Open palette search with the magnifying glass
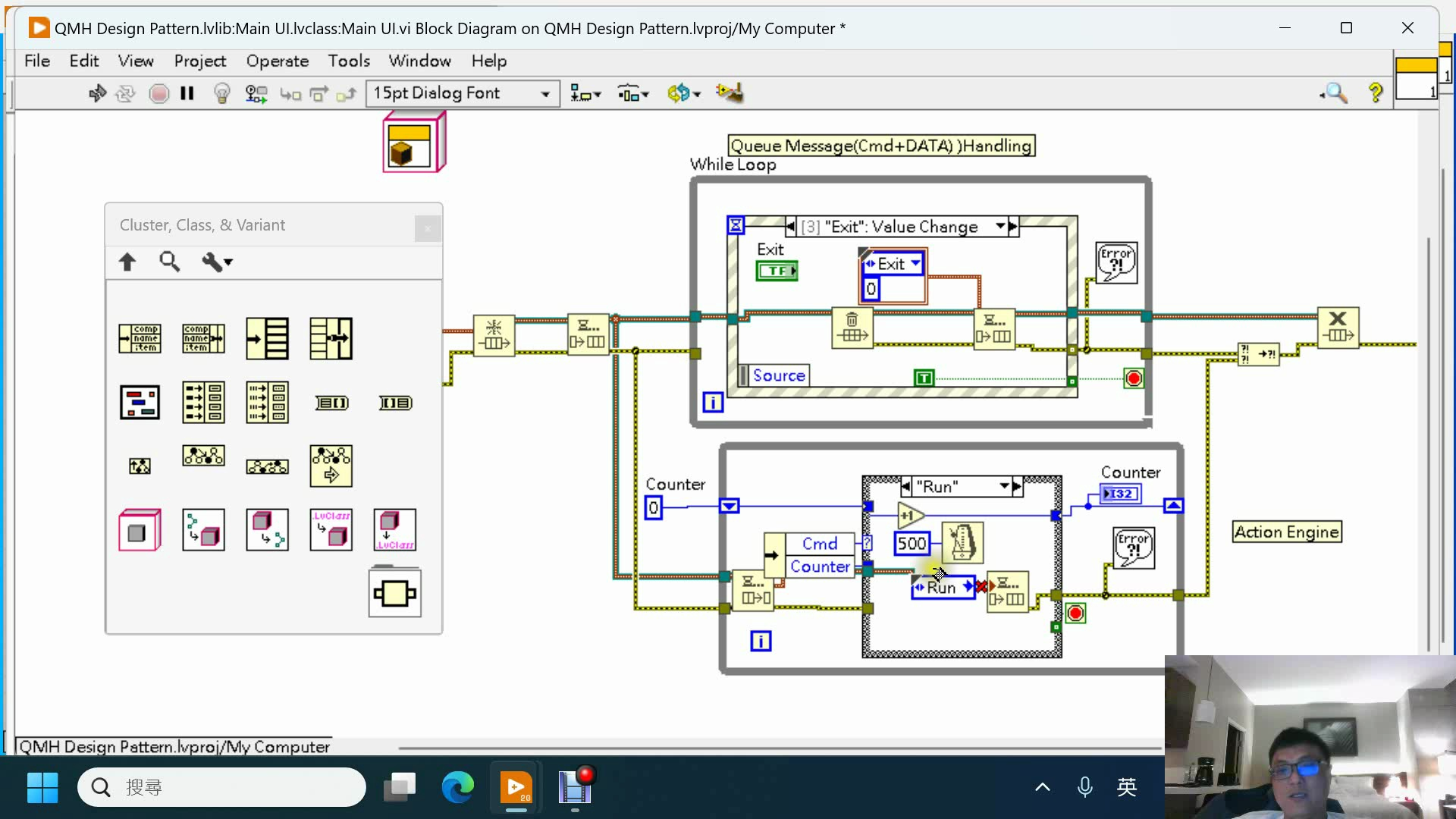1456x819 pixels. [170, 262]
